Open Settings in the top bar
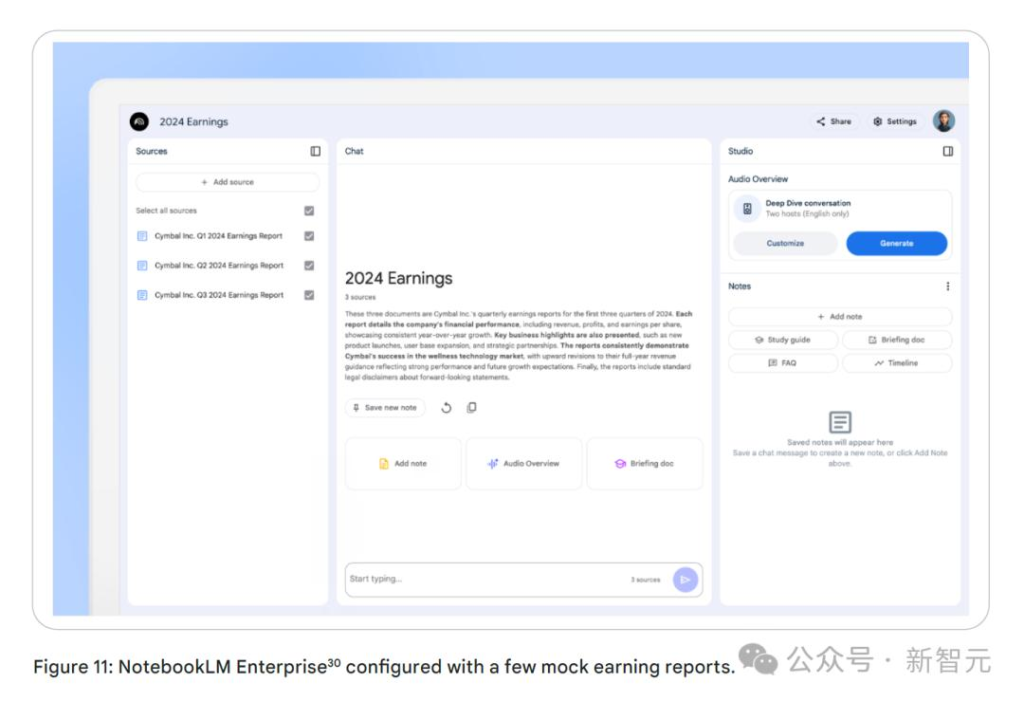The height and width of the screenshot is (701, 1024). click(x=894, y=122)
